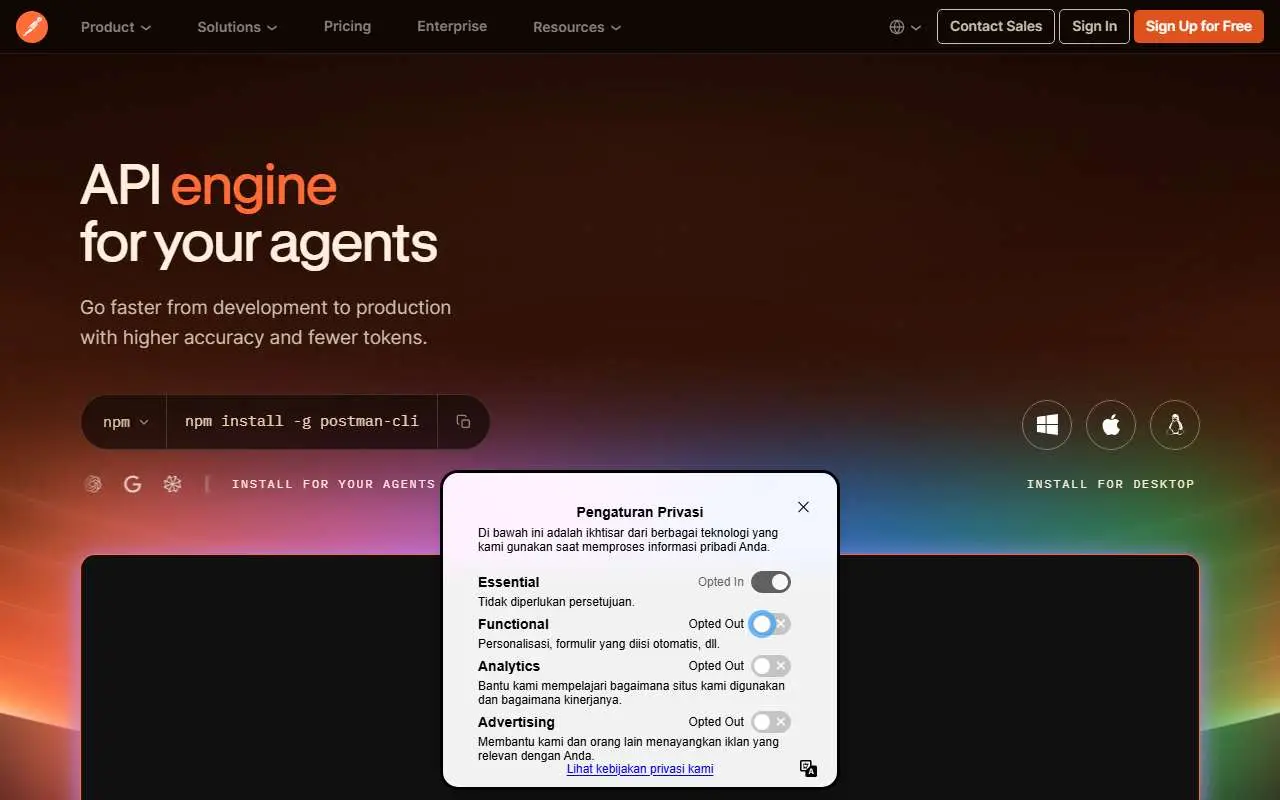Click the Analytics category label
This screenshot has height=800, width=1280.
509,666
